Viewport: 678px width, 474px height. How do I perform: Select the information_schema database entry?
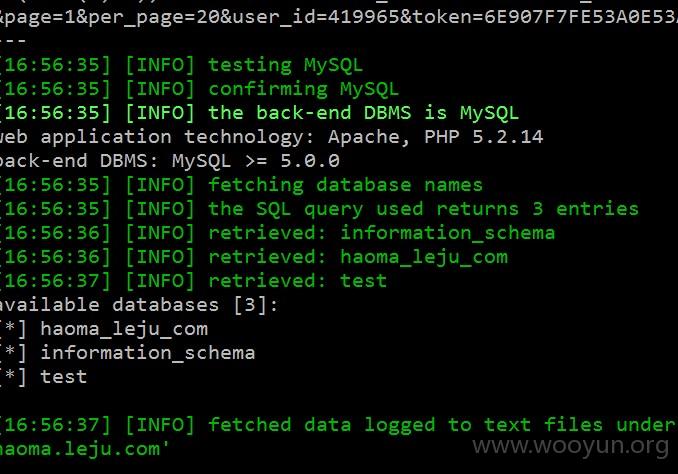pyautogui.click(x=148, y=353)
